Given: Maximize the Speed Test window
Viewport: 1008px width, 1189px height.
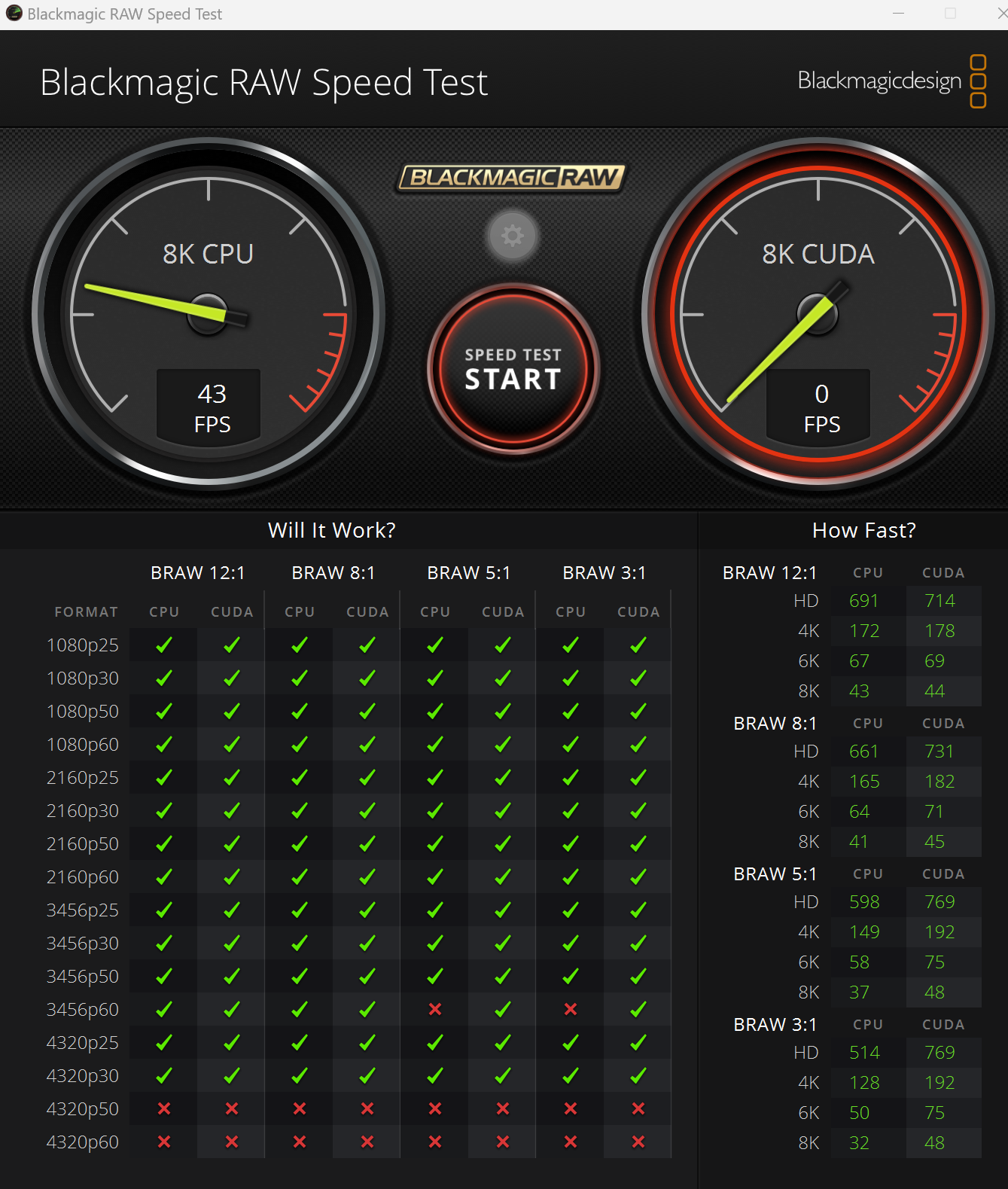Looking at the screenshot, I should tap(951, 14).
